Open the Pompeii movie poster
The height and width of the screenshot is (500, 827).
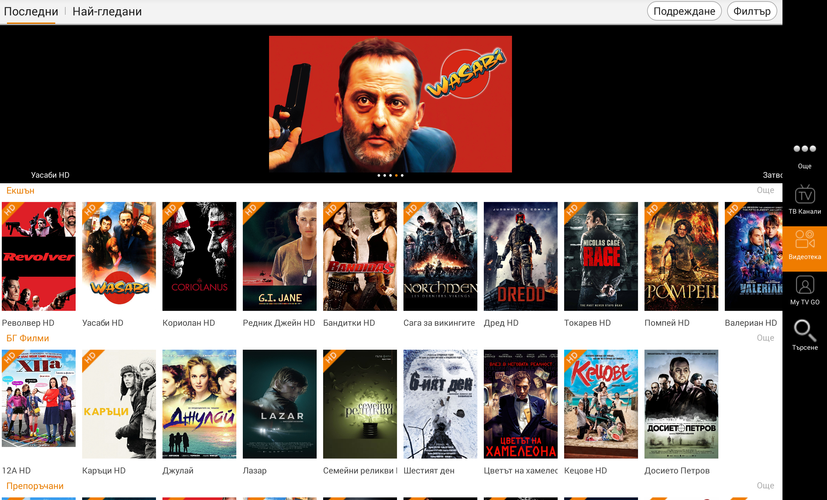point(681,256)
